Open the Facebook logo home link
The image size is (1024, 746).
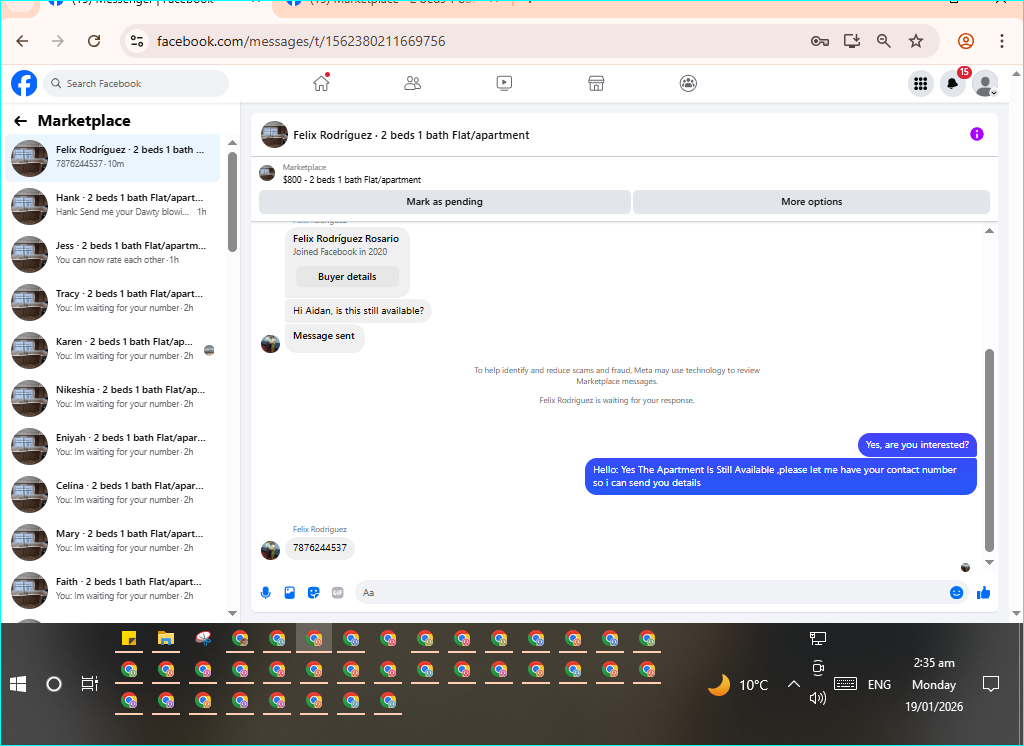pos(24,84)
